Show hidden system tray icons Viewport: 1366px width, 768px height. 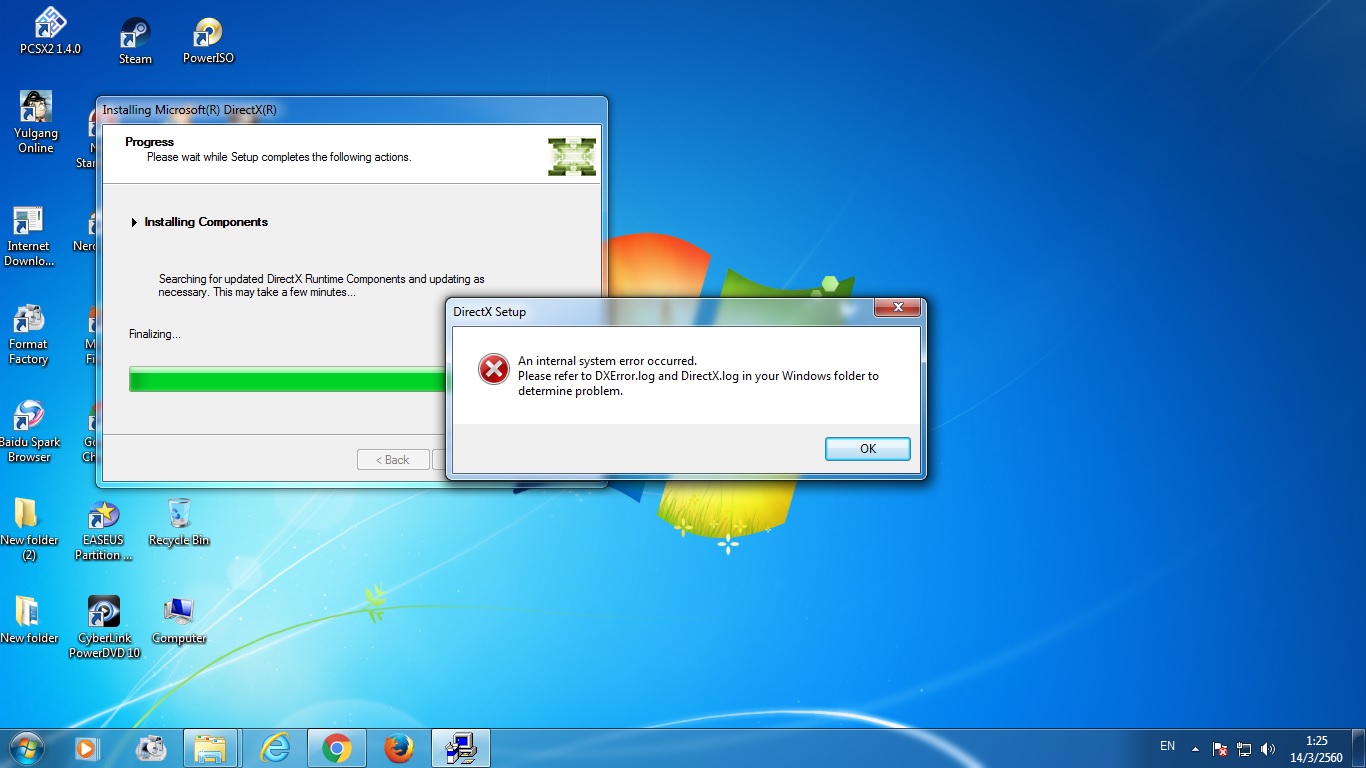1195,748
